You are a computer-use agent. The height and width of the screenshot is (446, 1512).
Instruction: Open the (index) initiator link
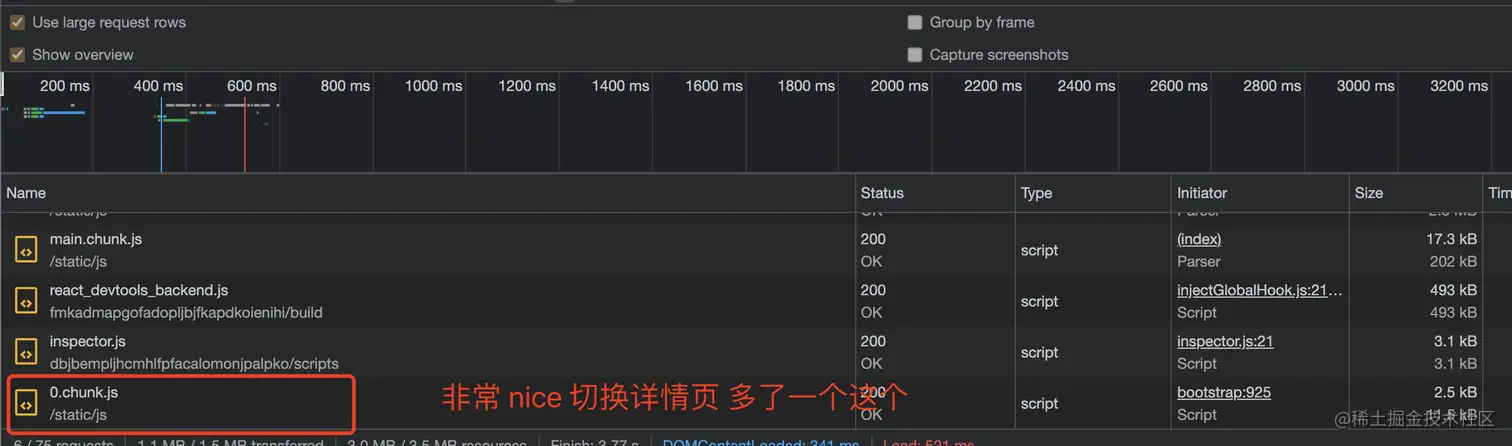tap(1199, 239)
